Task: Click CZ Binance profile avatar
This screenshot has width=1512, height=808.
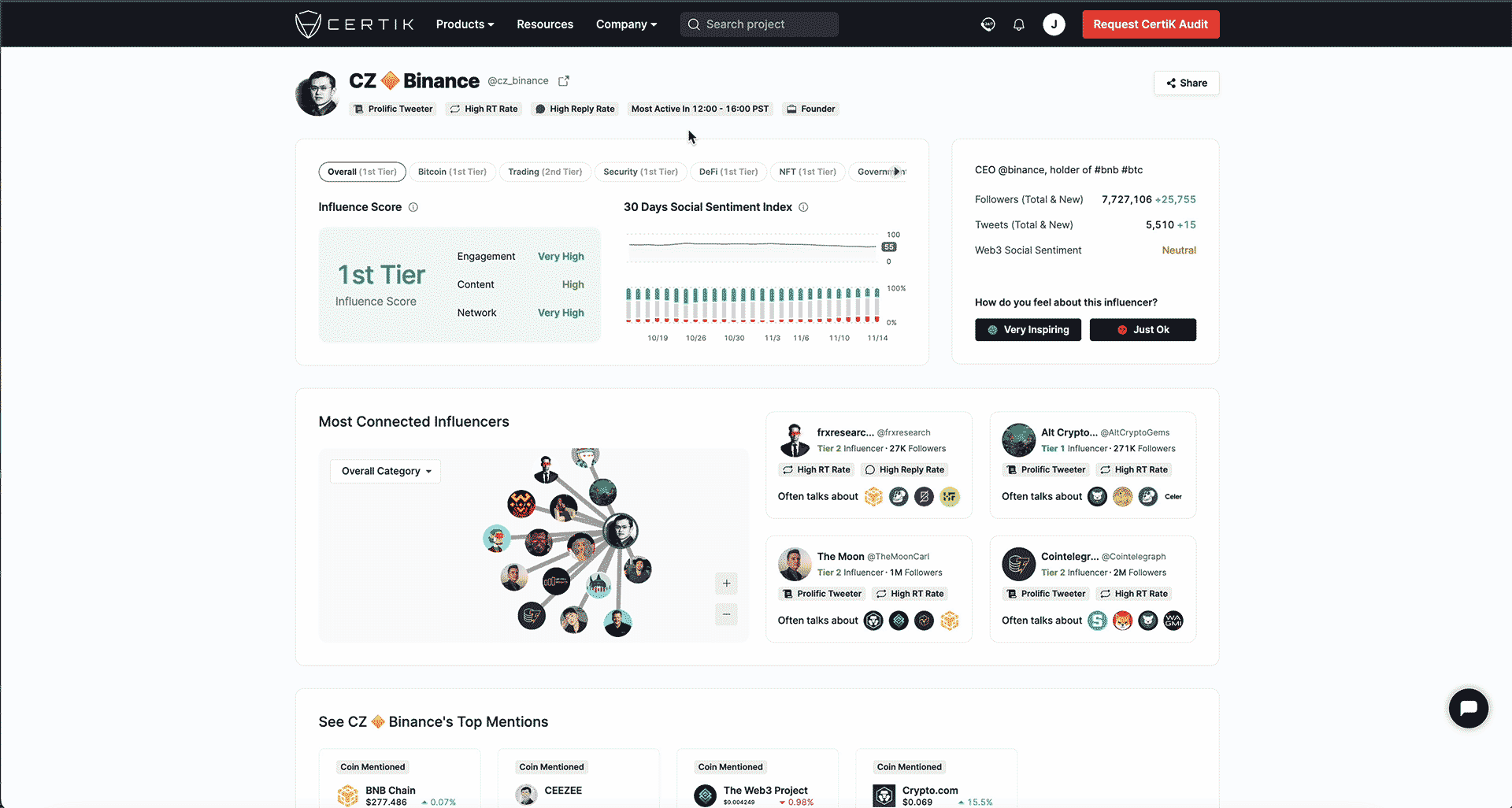Action: click(x=317, y=93)
